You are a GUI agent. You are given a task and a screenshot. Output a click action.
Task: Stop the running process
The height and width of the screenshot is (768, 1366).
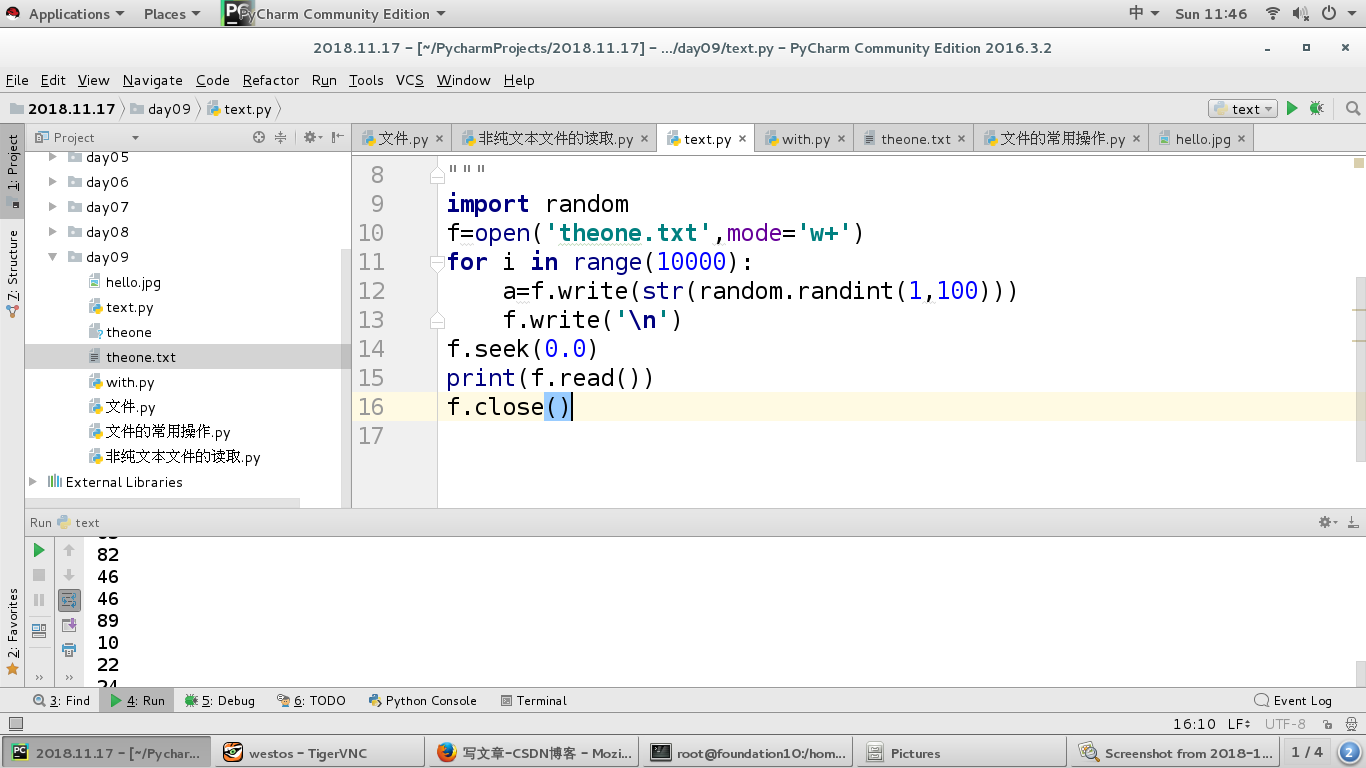coord(39,575)
